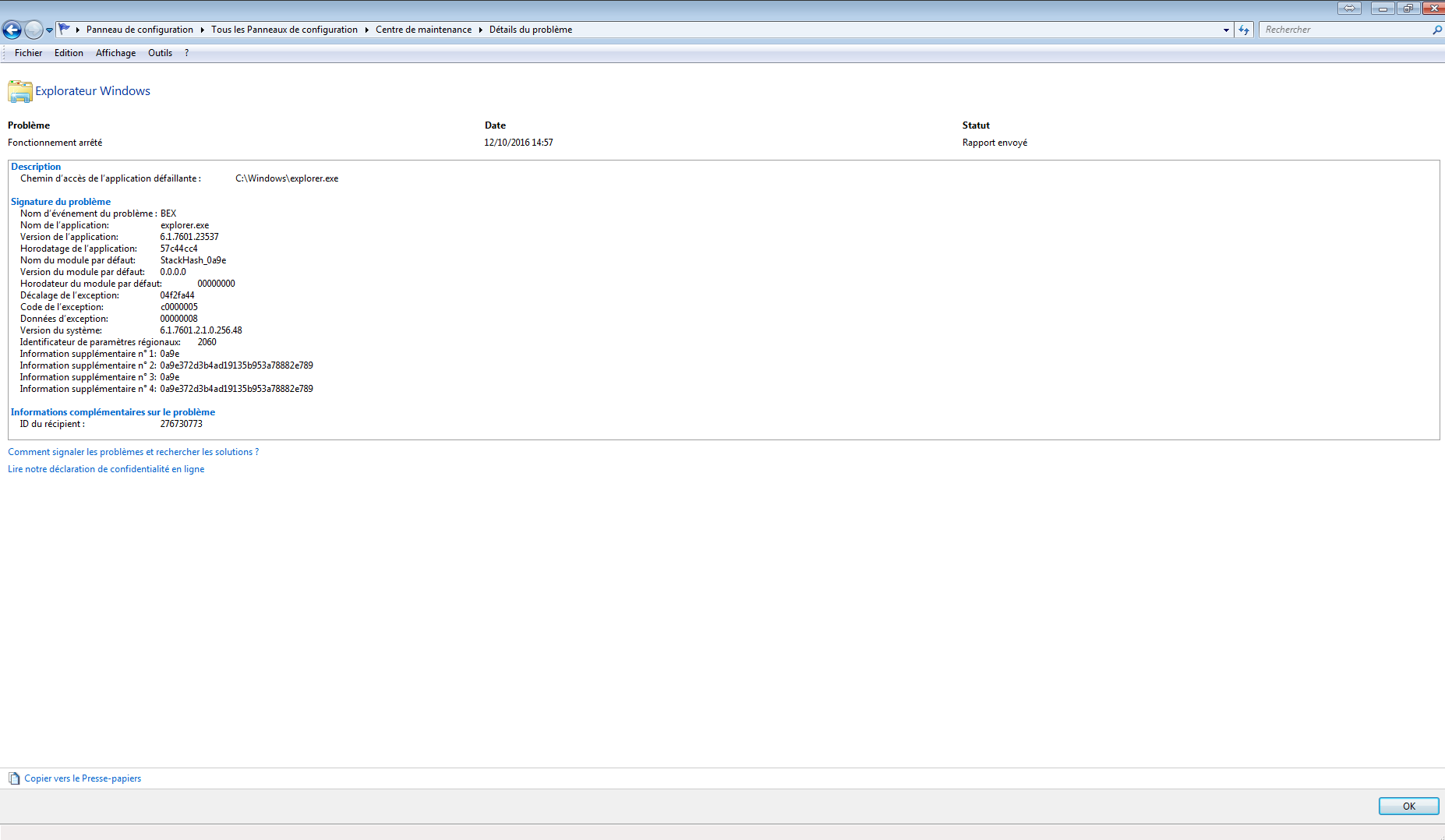Click the OK button
This screenshot has height=840, width=1445.
pyautogui.click(x=1408, y=806)
